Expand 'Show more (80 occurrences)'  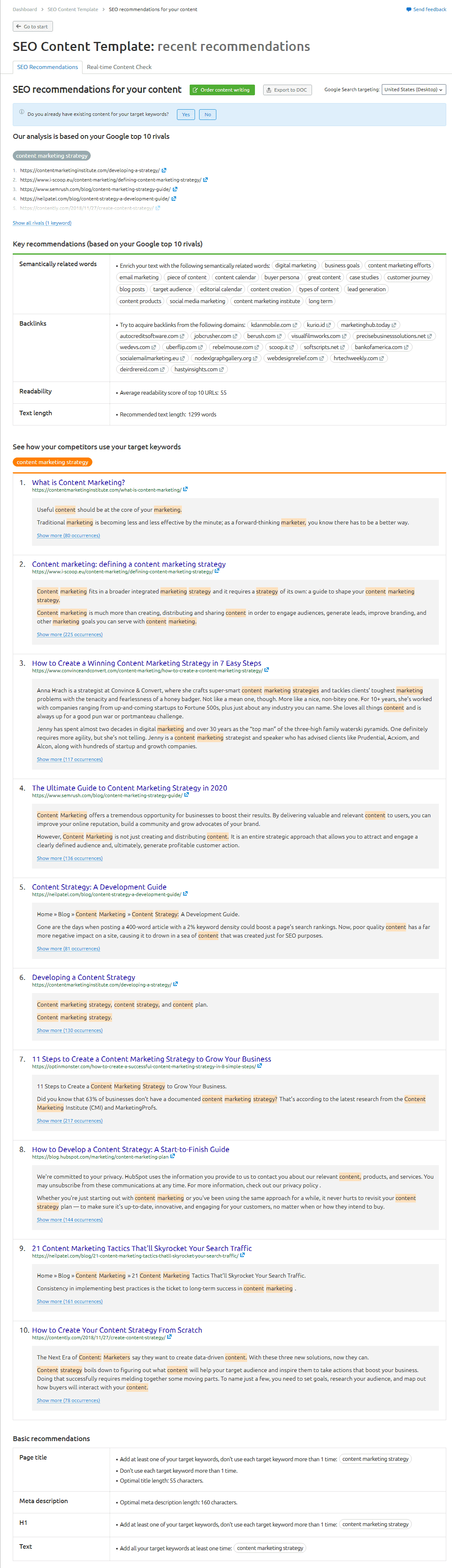click(68, 536)
